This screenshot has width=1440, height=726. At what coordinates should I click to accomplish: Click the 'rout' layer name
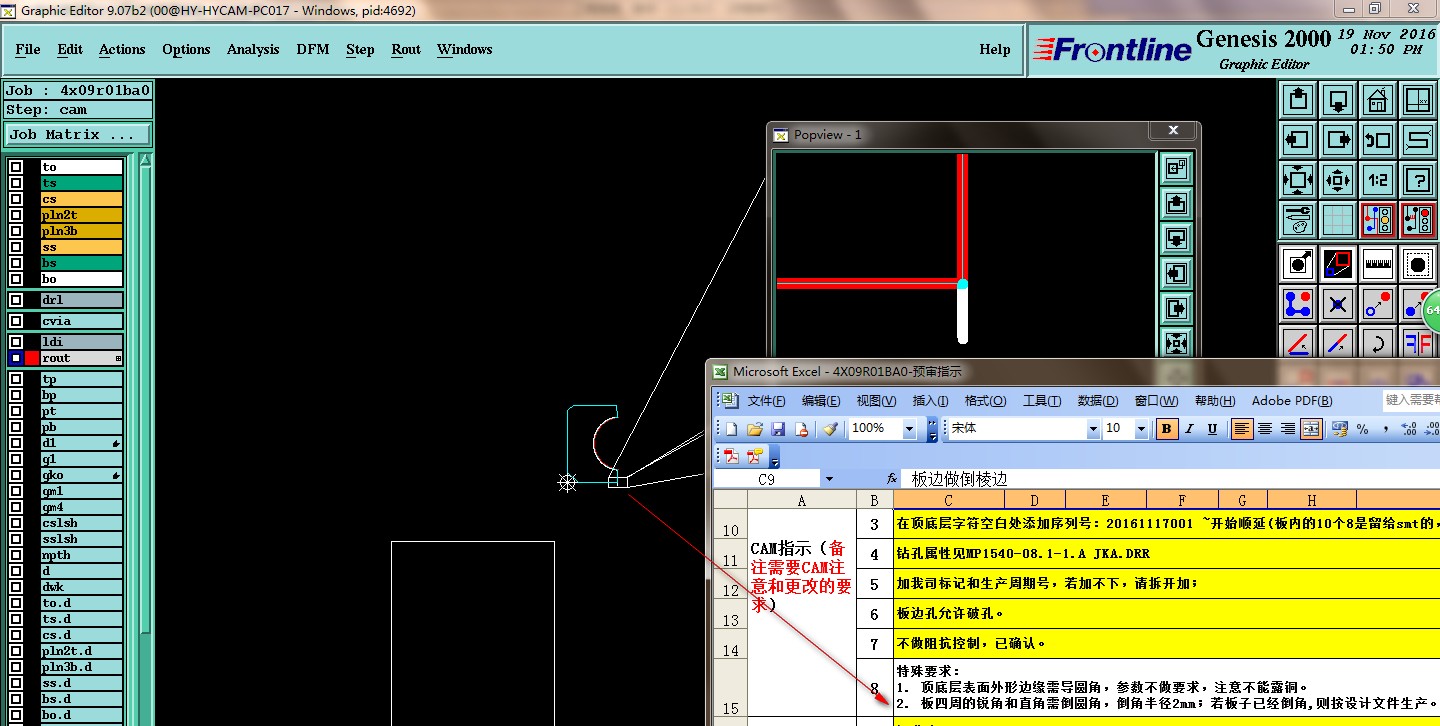click(82, 358)
